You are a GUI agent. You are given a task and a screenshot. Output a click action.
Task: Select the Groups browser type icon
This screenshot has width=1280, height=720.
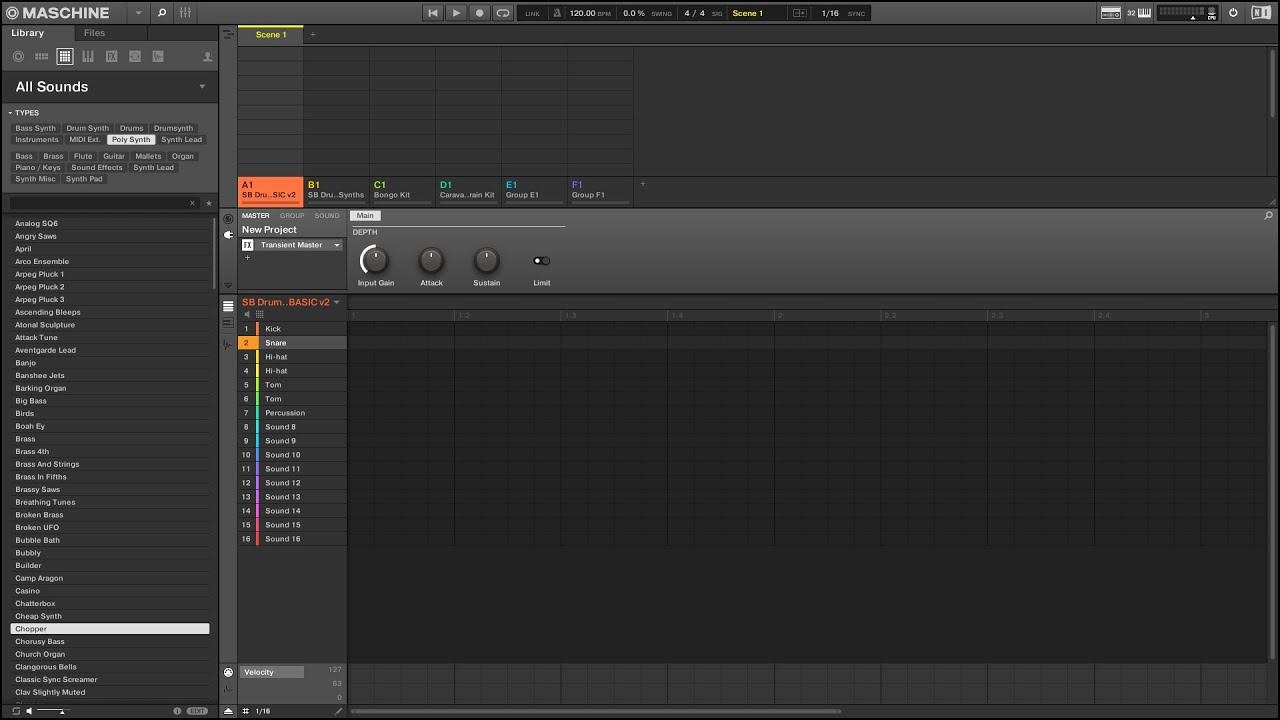[41, 57]
